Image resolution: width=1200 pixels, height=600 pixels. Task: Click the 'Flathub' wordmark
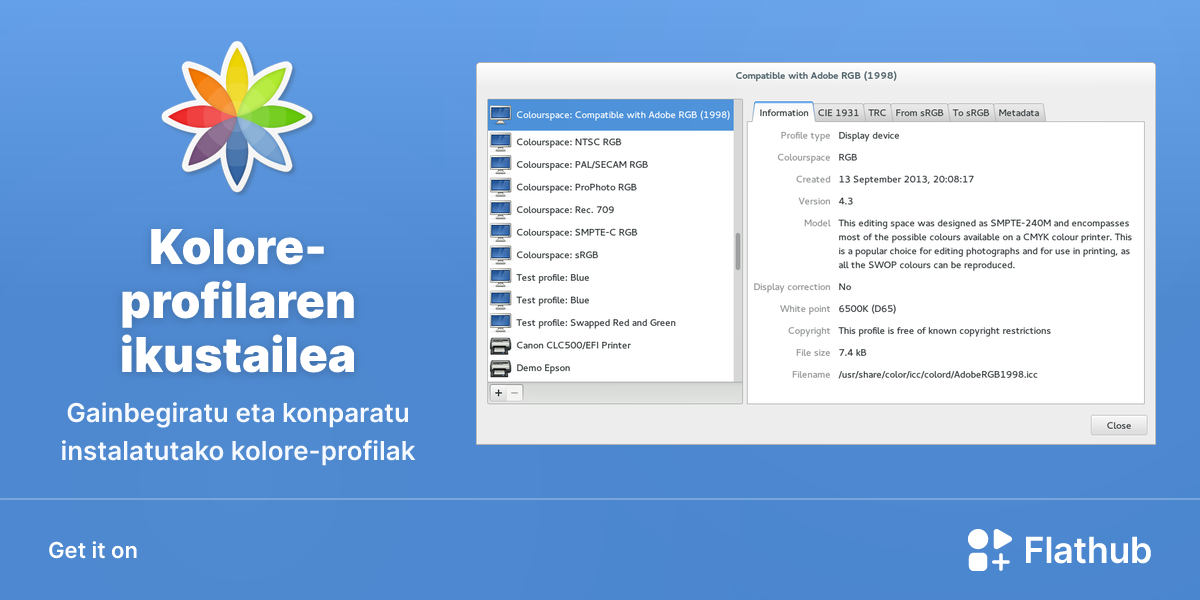click(x=1088, y=550)
